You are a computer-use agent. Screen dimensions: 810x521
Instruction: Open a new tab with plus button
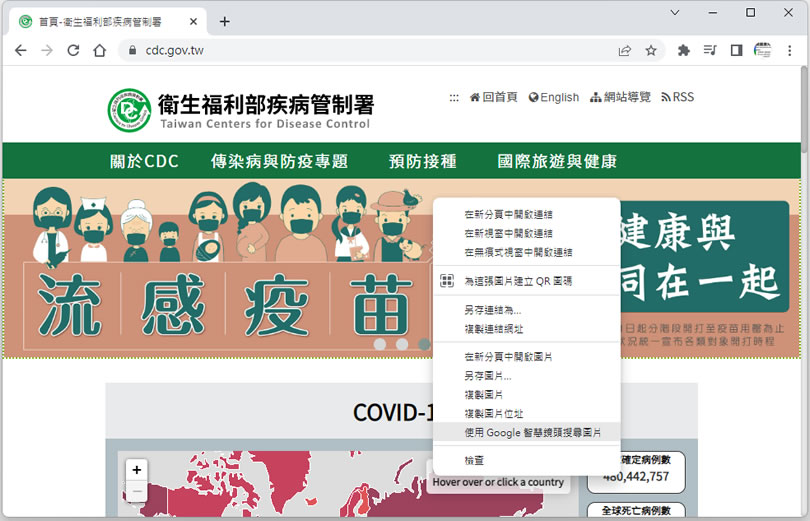[x=225, y=21]
